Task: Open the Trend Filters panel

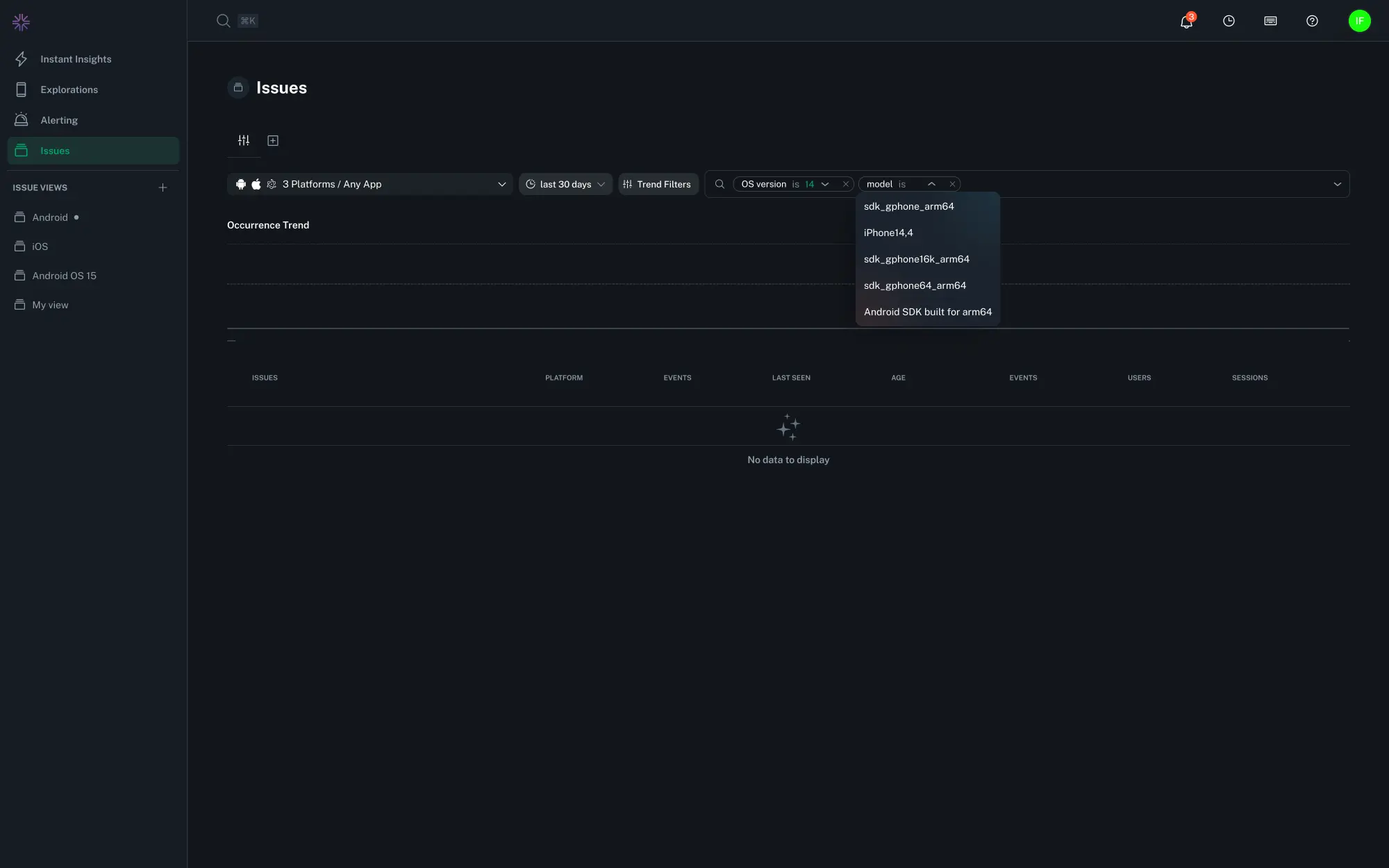Action: (x=658, y=184)
